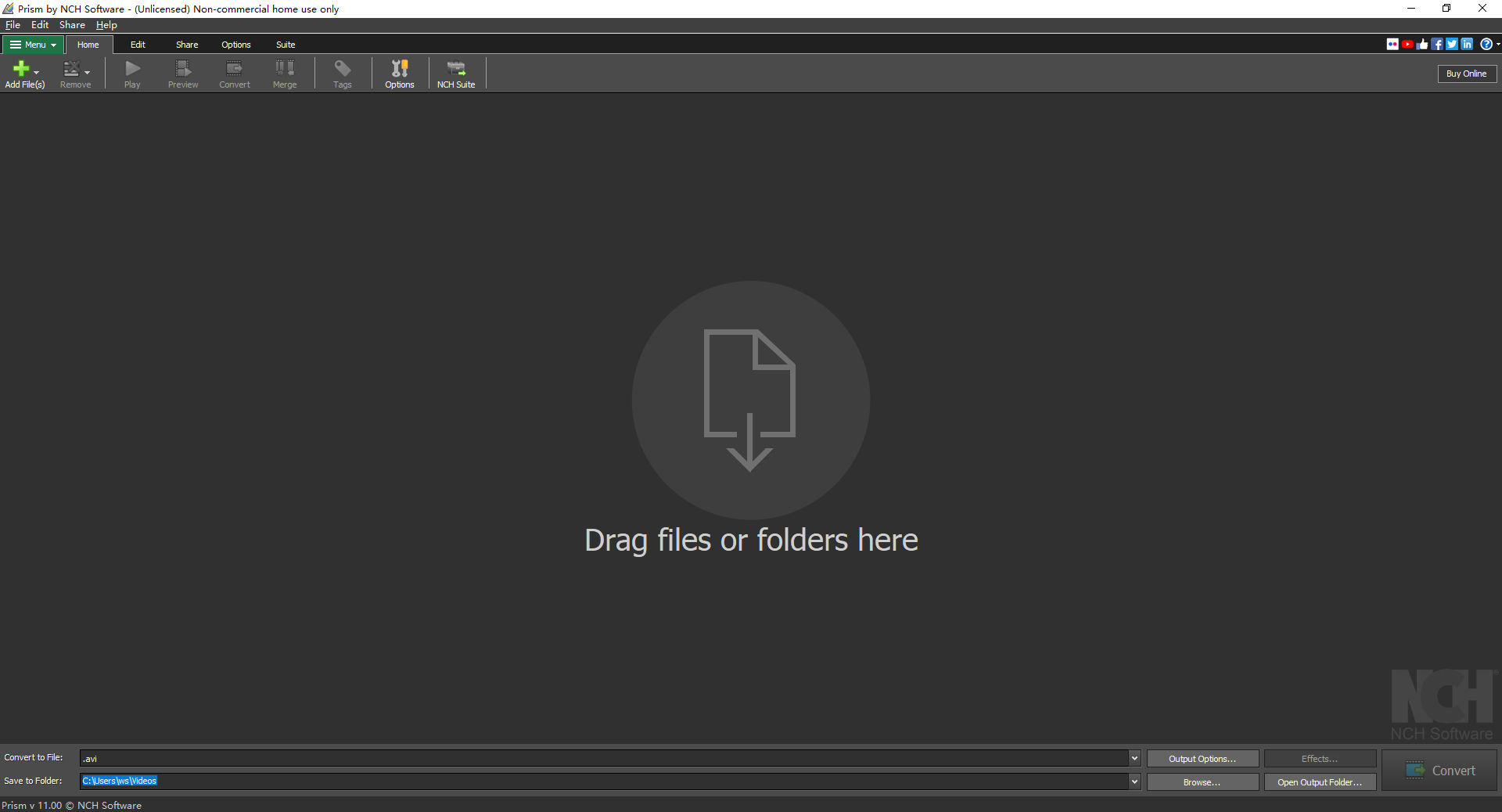The height and width of the screenshot is (812, 1502).
Task: Open the Convert to File format dropdown arrow
Action: 1134,758
